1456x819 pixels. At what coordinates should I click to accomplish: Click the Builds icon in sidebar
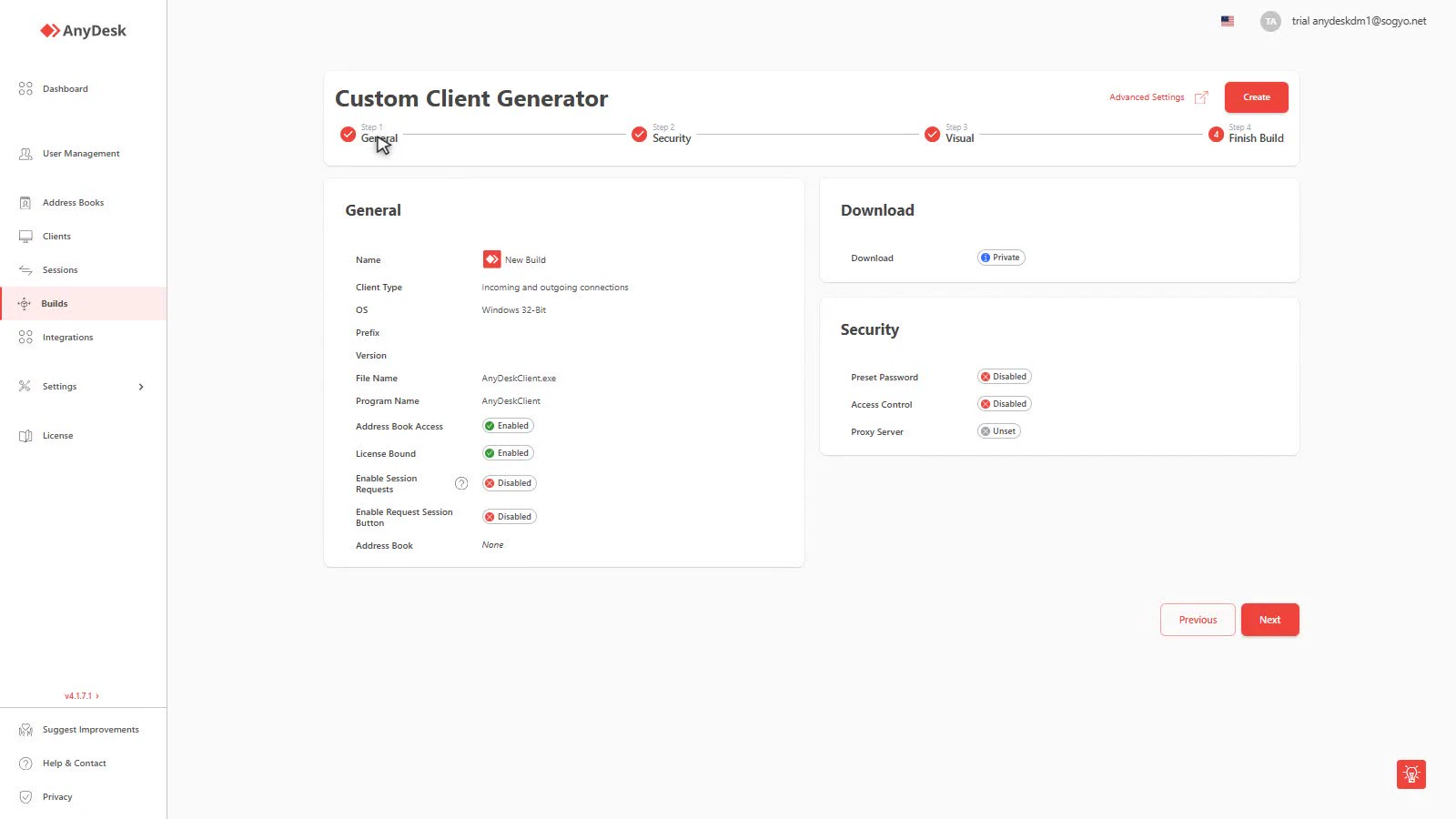[x=25, y=304]
